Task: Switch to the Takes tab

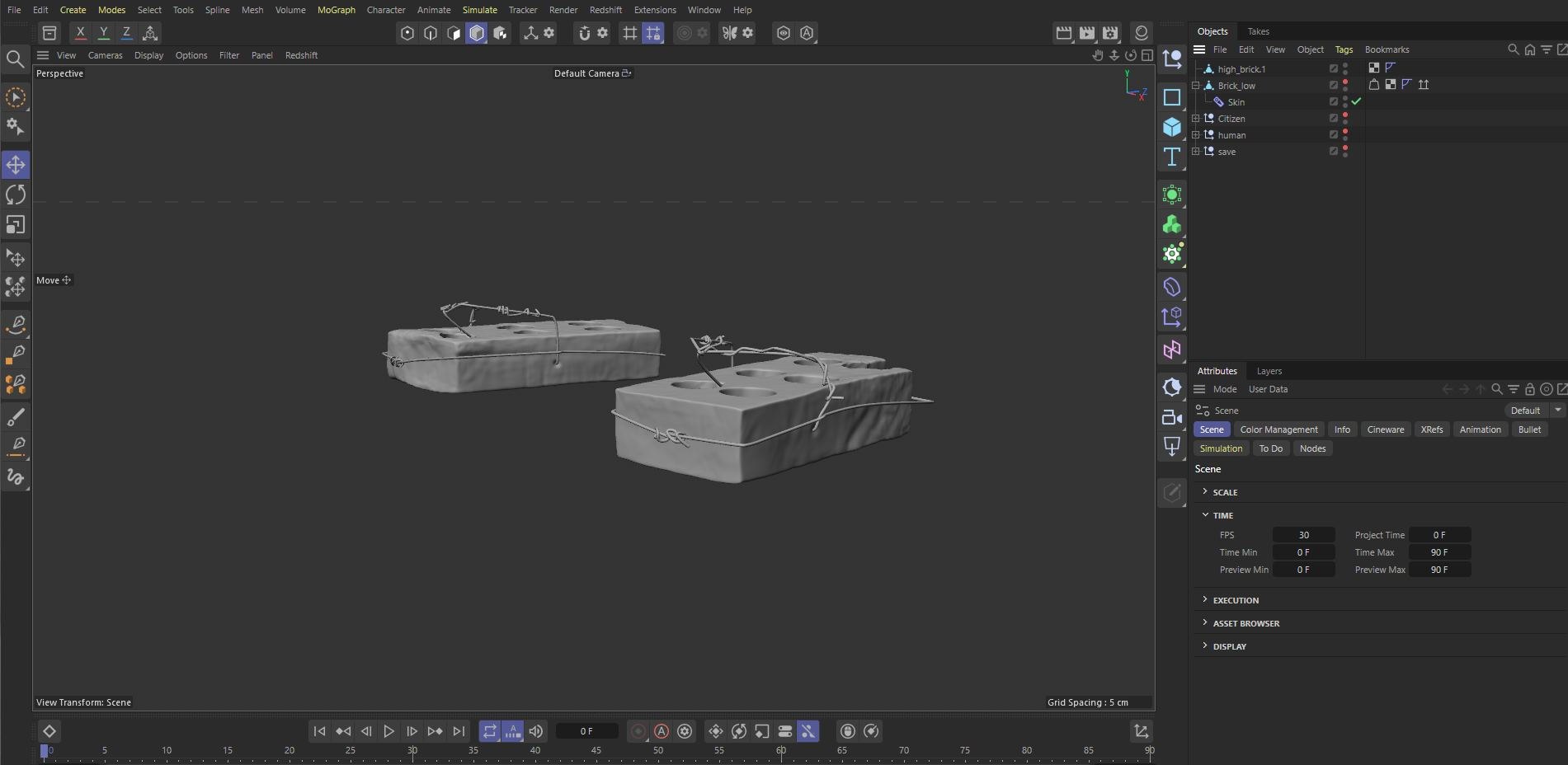Action: click(1258, 31)
